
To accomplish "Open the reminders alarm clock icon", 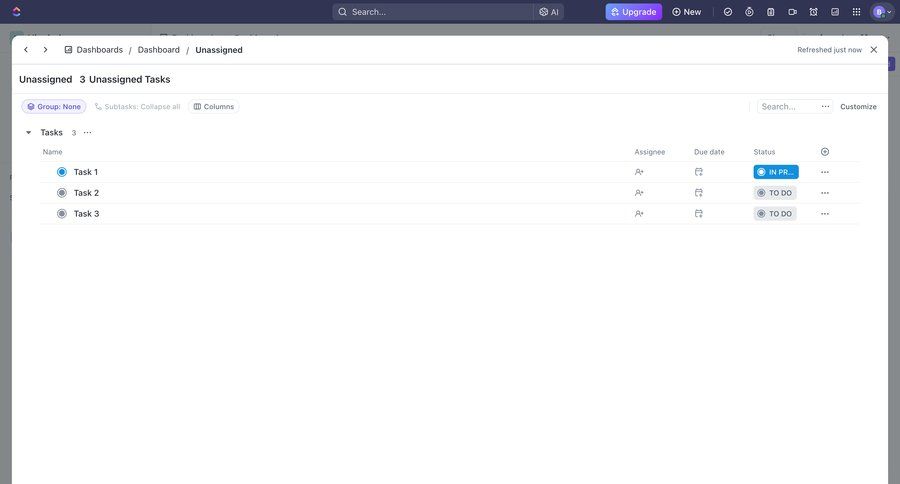I will [813, 11].
